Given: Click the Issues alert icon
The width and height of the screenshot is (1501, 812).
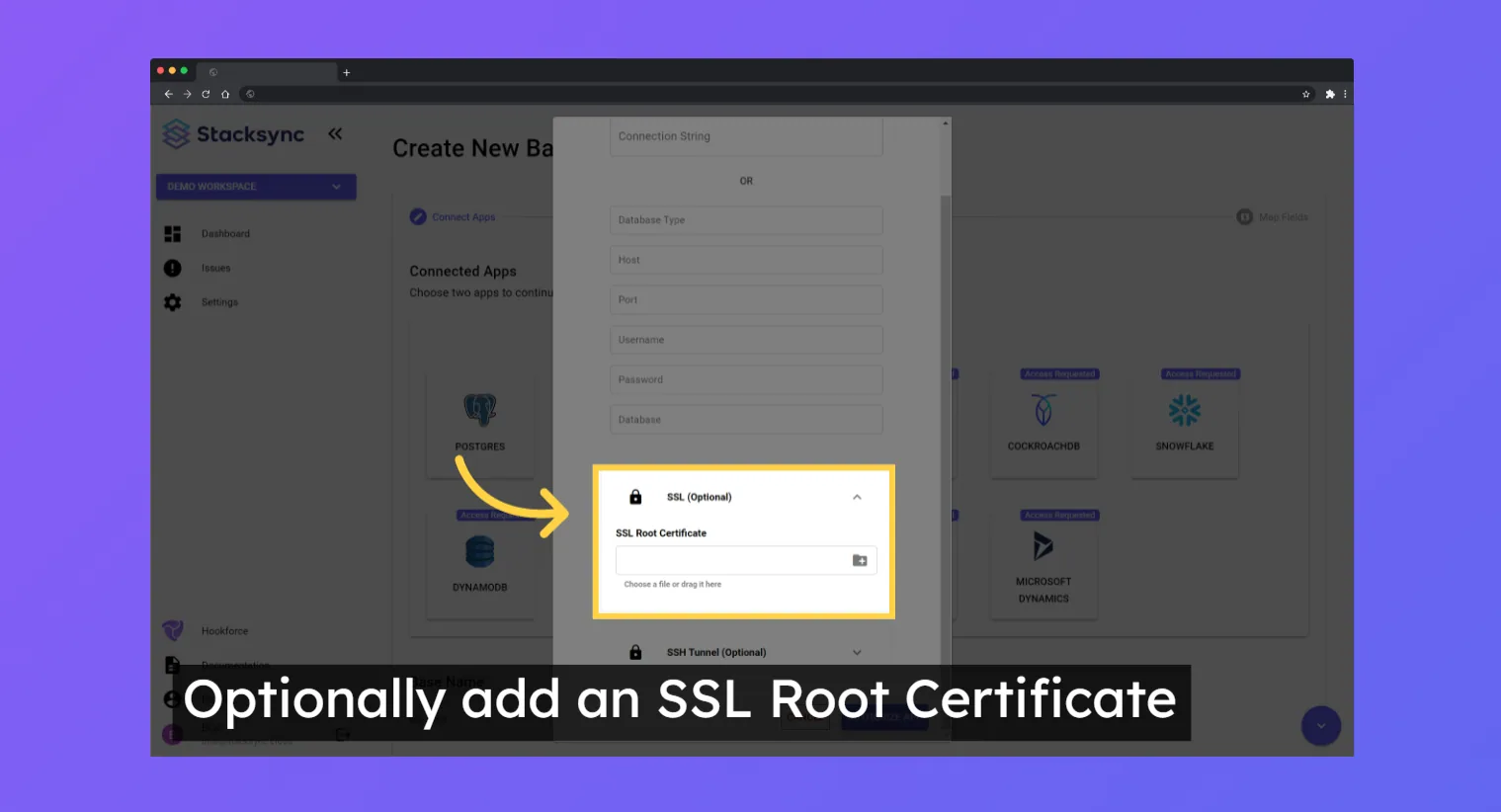Looking at the screenshot, I should 172,268.
